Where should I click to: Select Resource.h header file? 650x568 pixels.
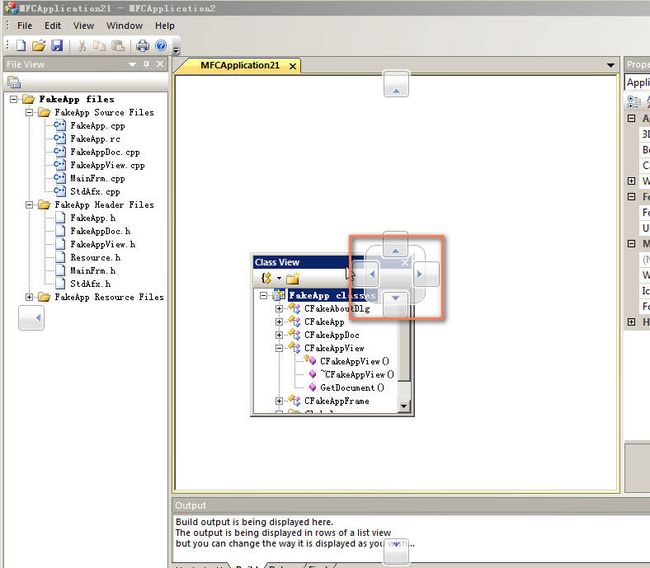(95, 257)
